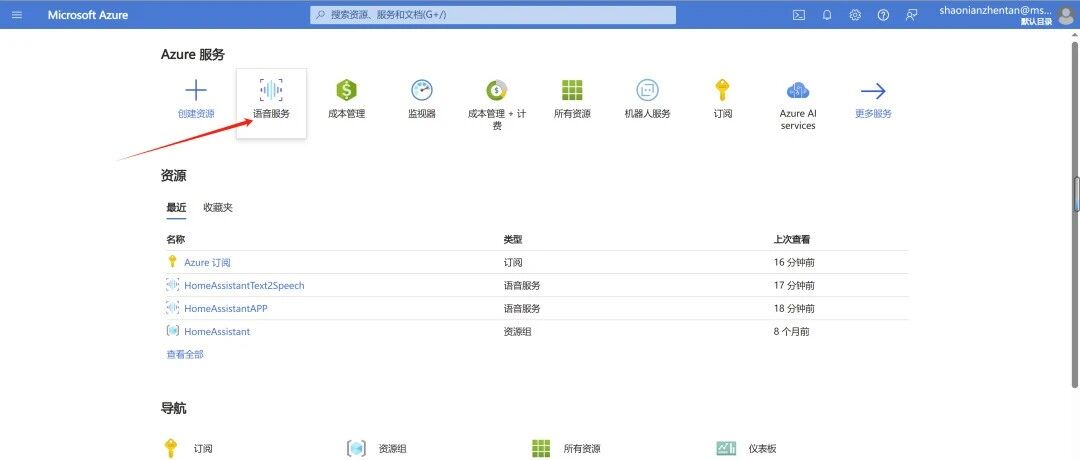1080x460 pixels.
Task: Open 资源组 cube icon under 导航
Action: (x=355, y=448)
